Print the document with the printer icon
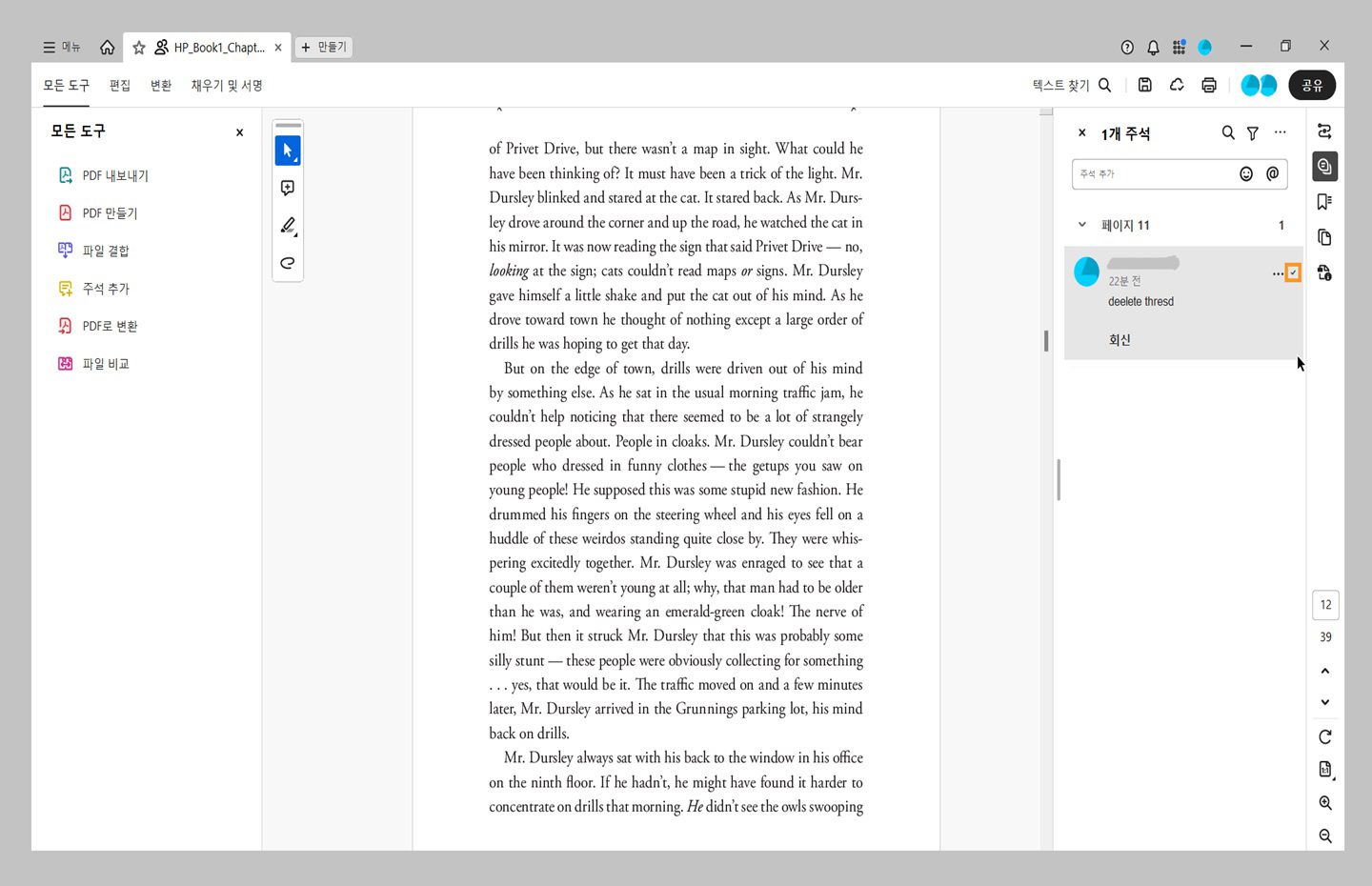This screenshot has width=1372, height=886. click(1209, 85)
